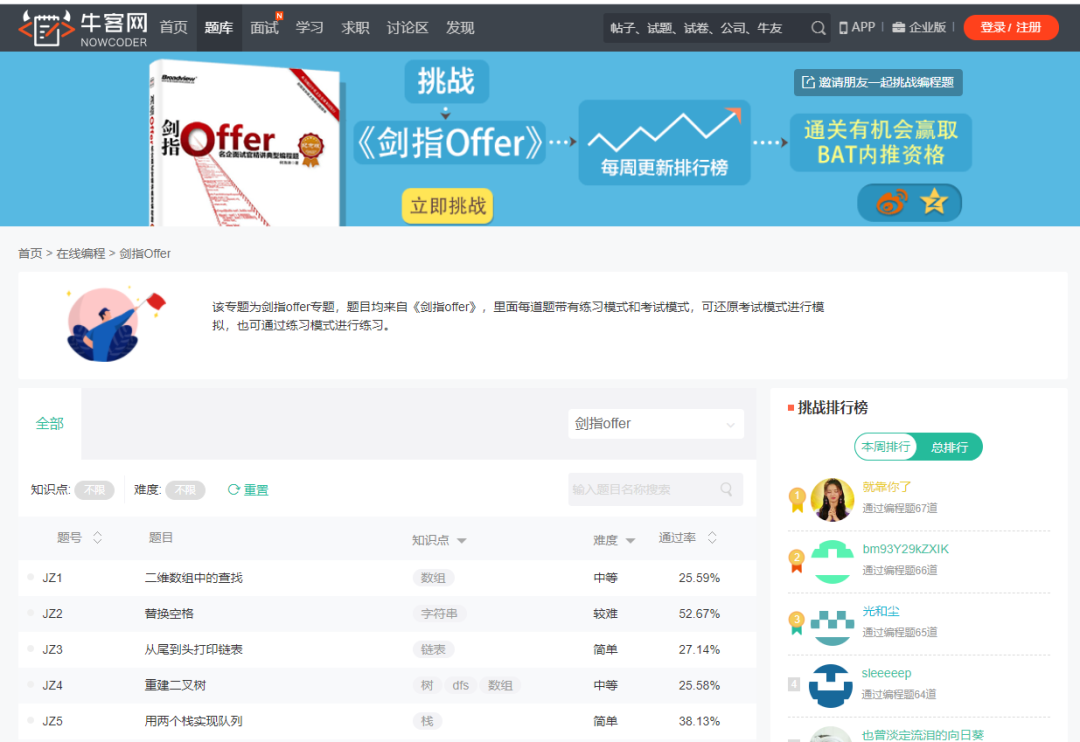Open problem 二维数组中的查找

pos(194,577)
